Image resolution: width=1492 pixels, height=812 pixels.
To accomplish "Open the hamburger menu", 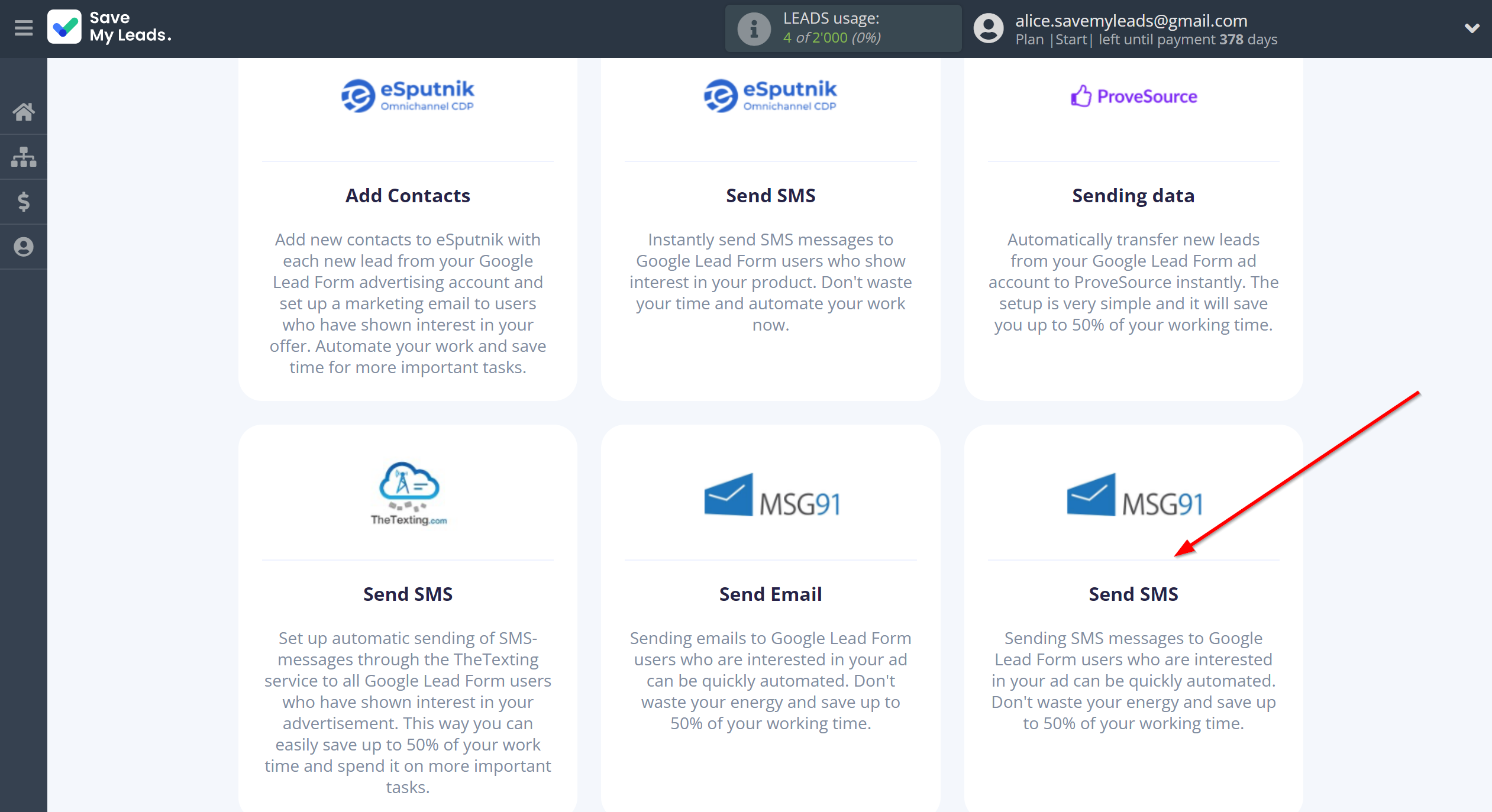I will coord(24,28).
